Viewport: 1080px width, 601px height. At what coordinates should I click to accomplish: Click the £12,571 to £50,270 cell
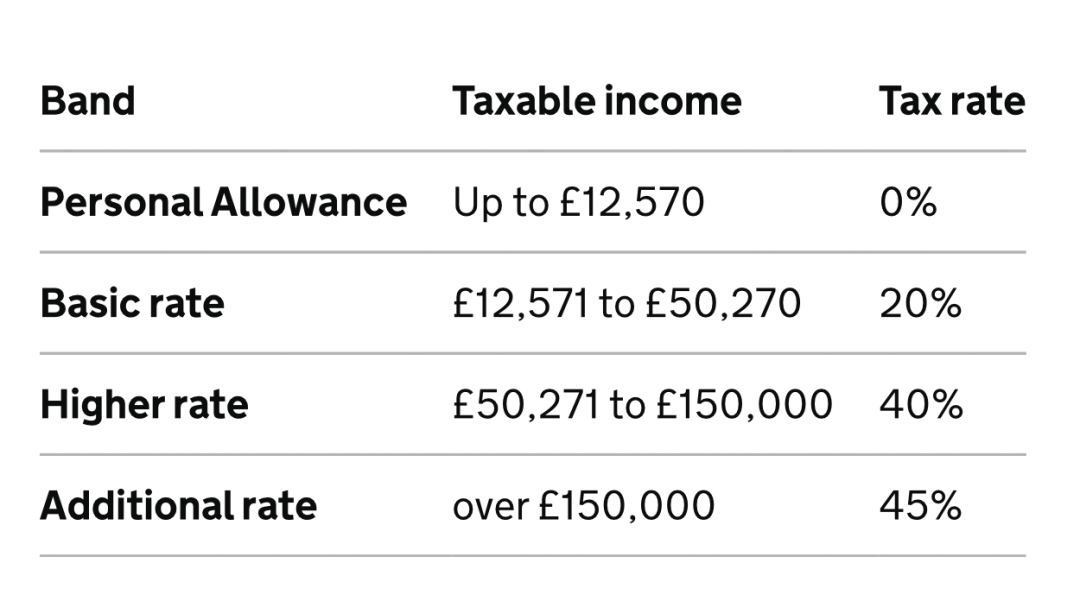coord(626,304)
